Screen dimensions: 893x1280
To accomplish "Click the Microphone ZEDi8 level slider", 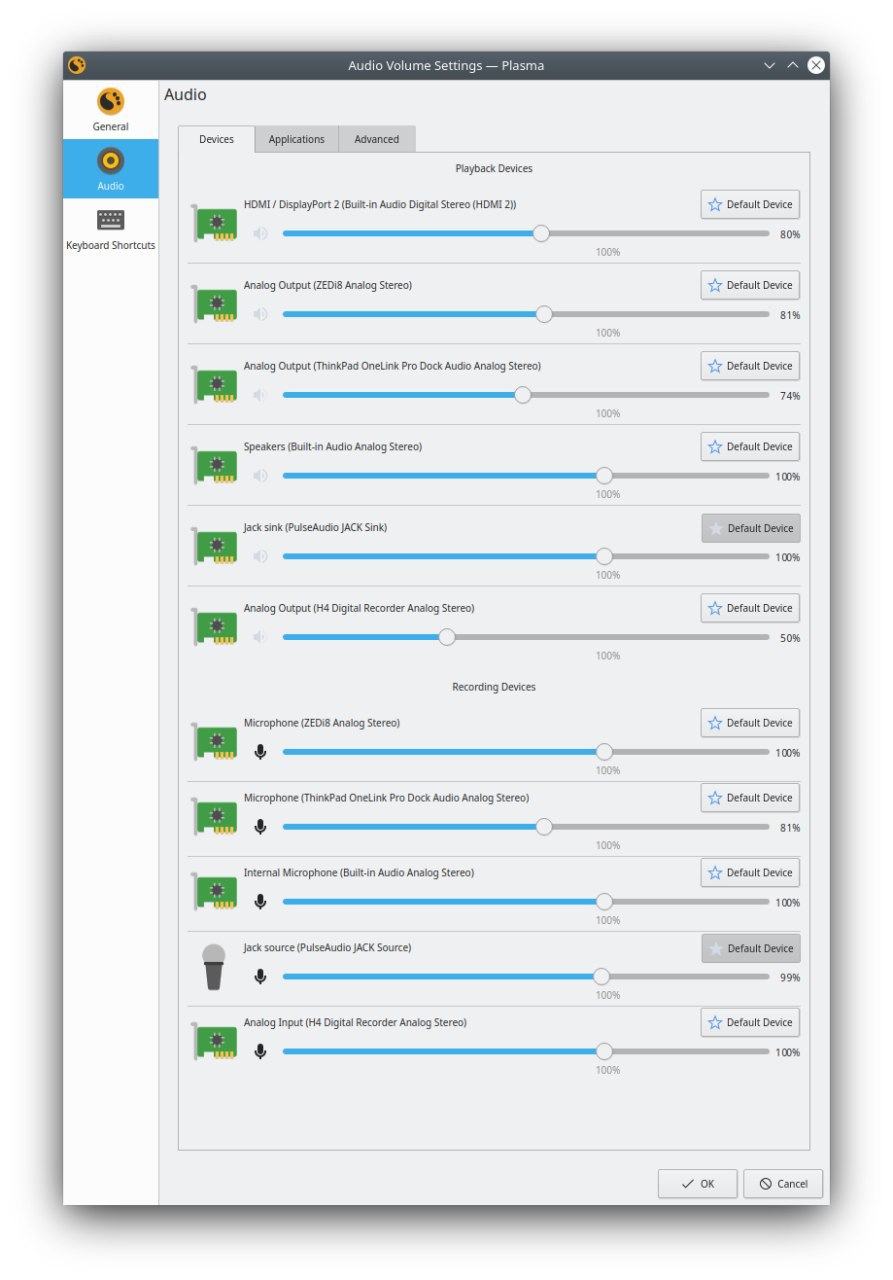I will click(x=526, y=752).
